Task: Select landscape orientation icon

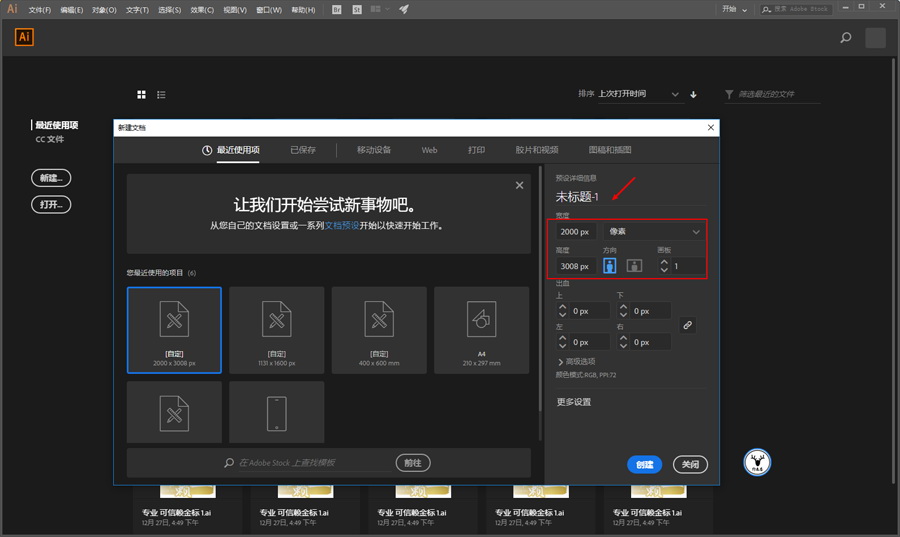Action: [x=634, y=266]
